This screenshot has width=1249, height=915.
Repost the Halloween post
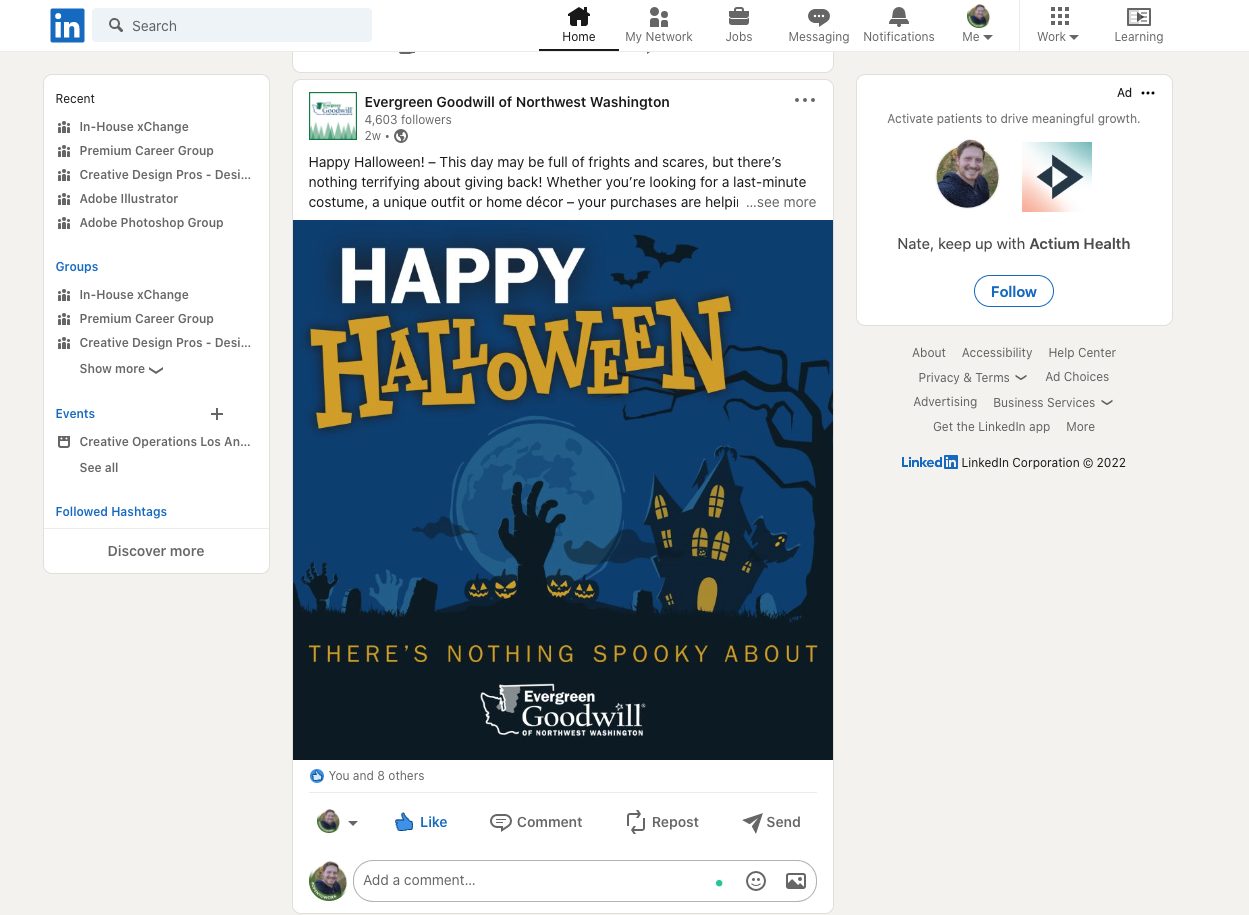pos(663,822)
